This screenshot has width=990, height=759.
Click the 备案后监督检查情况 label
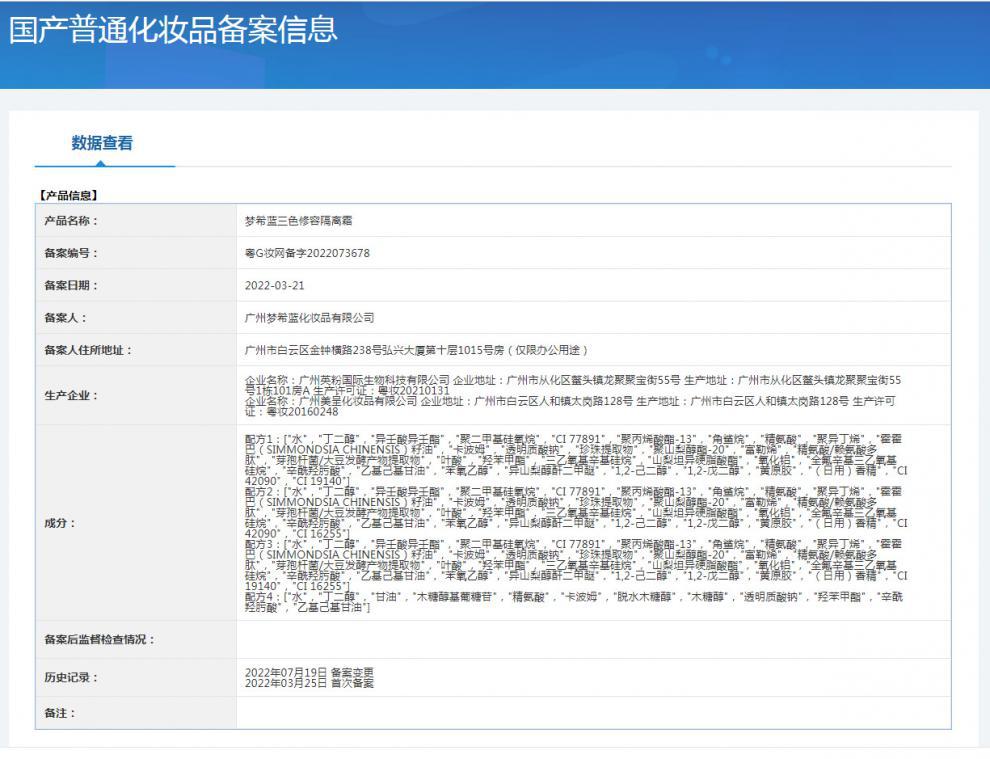99,640
